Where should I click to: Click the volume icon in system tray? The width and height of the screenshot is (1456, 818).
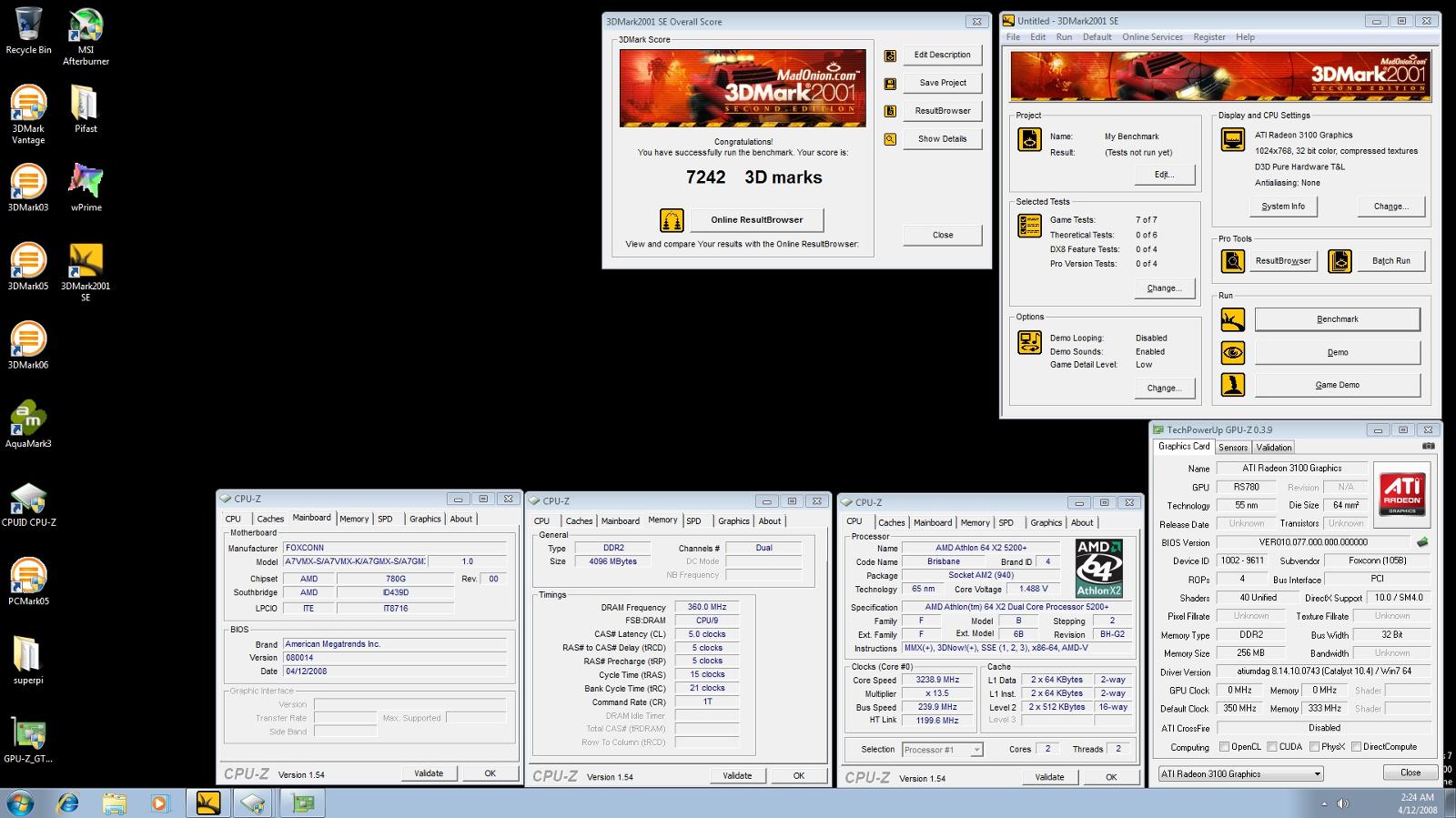pyautogui.click(x=1341, y=804)
